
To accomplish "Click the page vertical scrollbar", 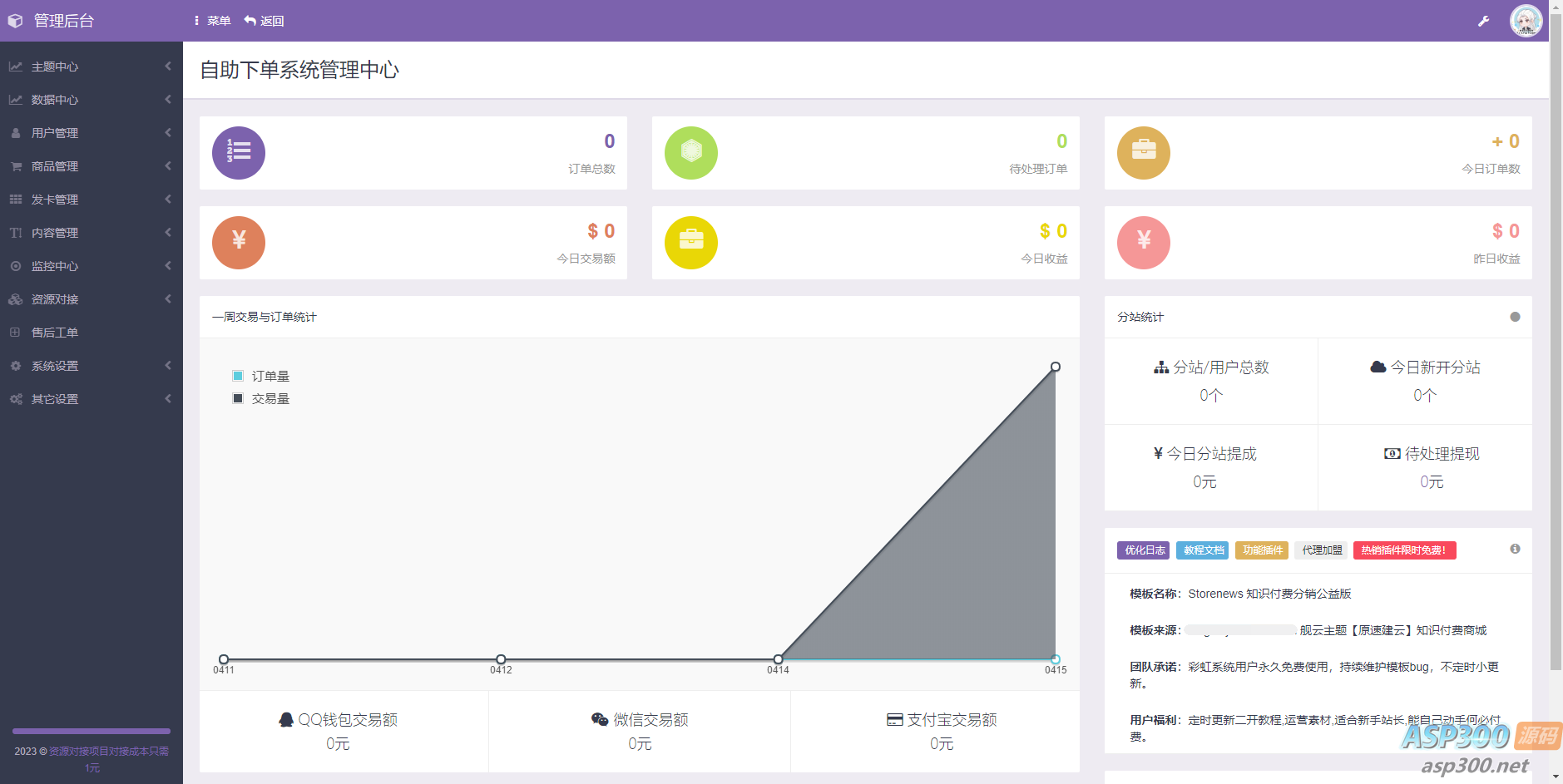I will click(x=1556, y=357).
